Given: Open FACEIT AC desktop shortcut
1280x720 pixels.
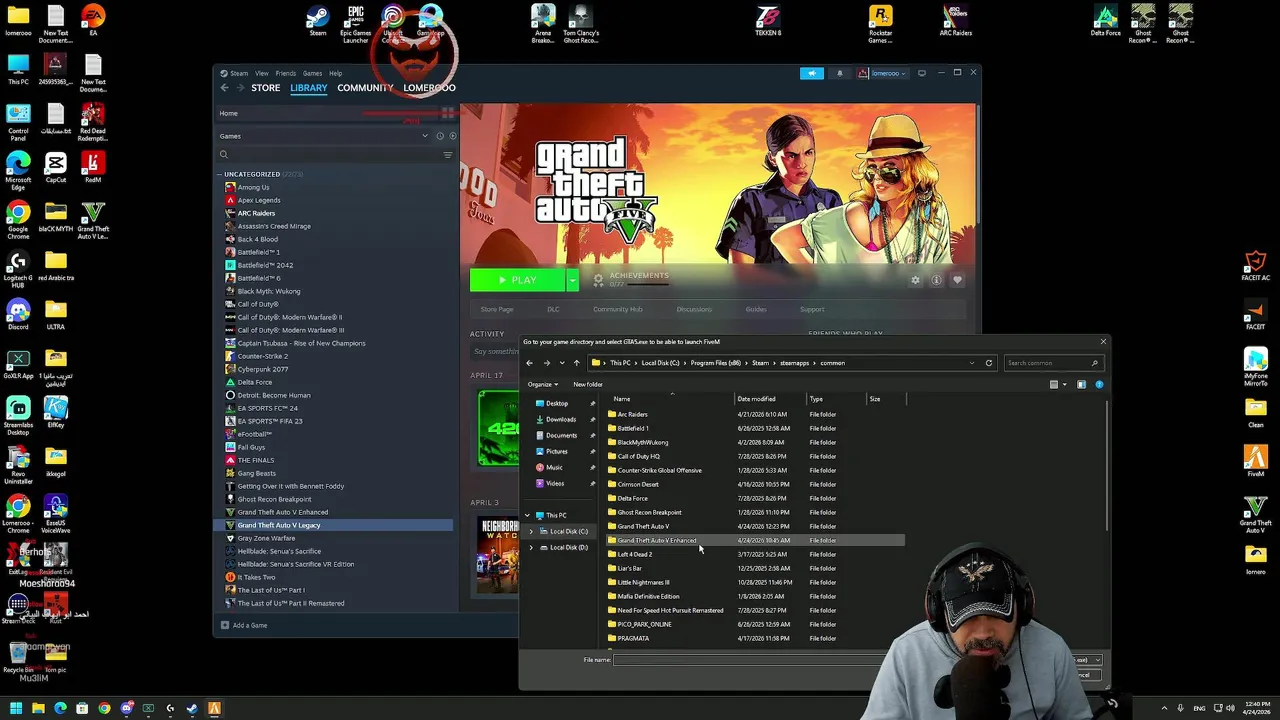Looking at the screenshot, I should click(x=1255, y=265).
